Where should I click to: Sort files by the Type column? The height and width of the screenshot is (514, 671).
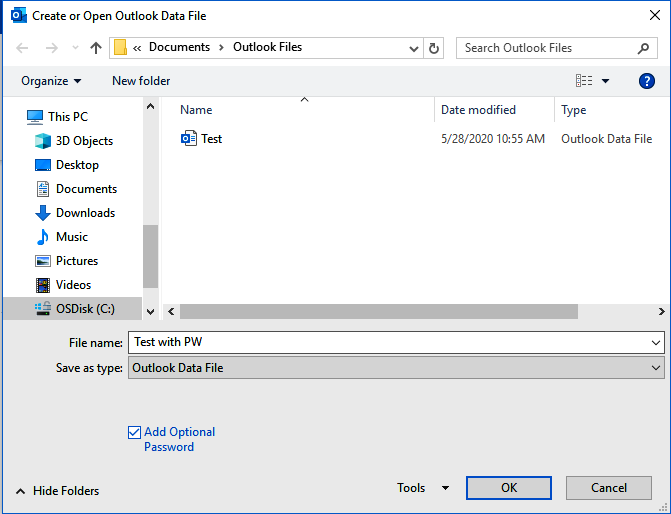click(573, 110)
